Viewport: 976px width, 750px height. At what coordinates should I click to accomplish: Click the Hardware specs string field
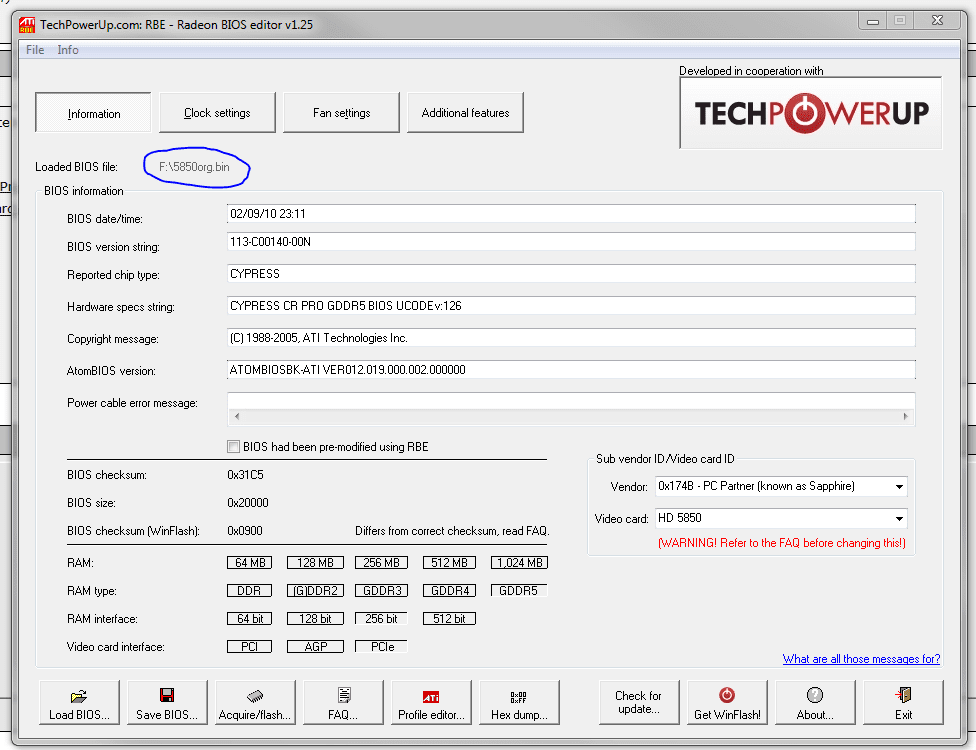point(571,306)
